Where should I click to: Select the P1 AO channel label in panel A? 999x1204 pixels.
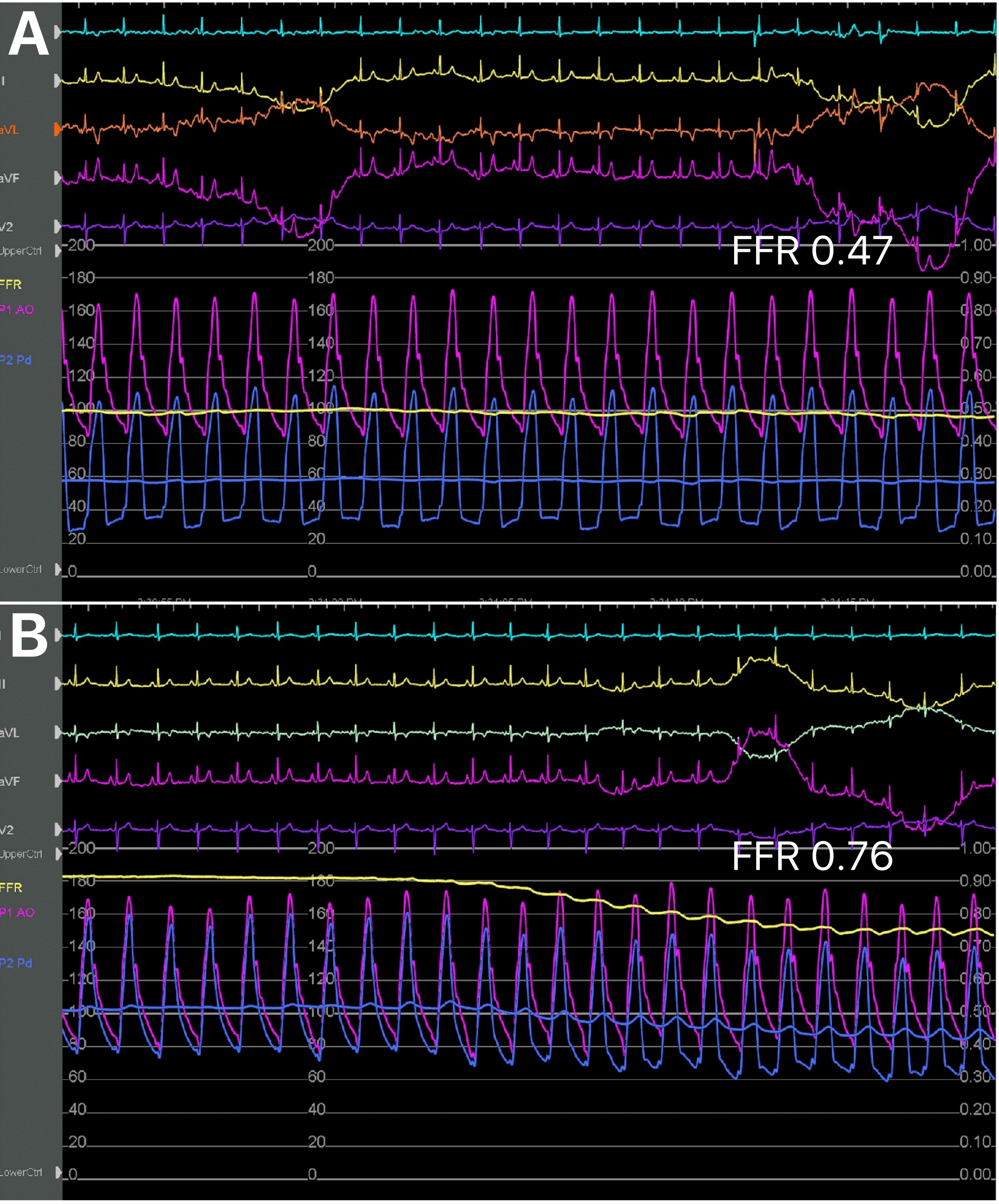click(17, 310)
